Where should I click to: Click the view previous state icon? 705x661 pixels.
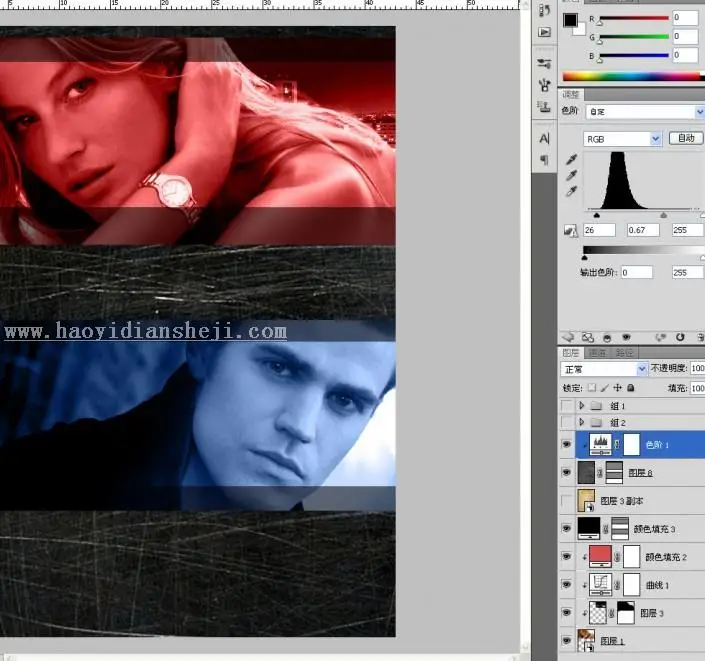click(660, 337)
